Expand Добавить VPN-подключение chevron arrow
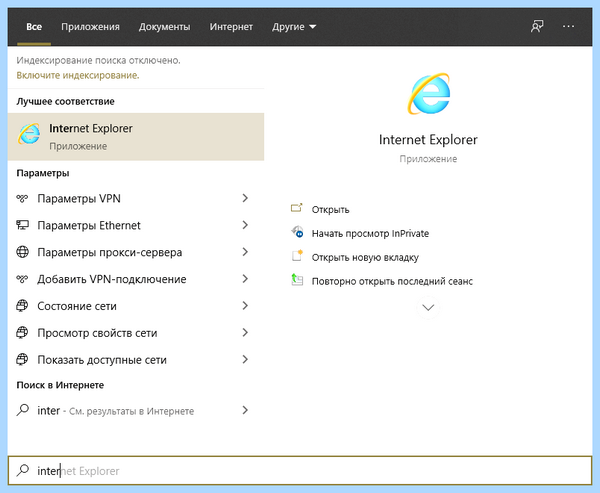600x493 pixels. pyautogui.click(x=245, y=279)
